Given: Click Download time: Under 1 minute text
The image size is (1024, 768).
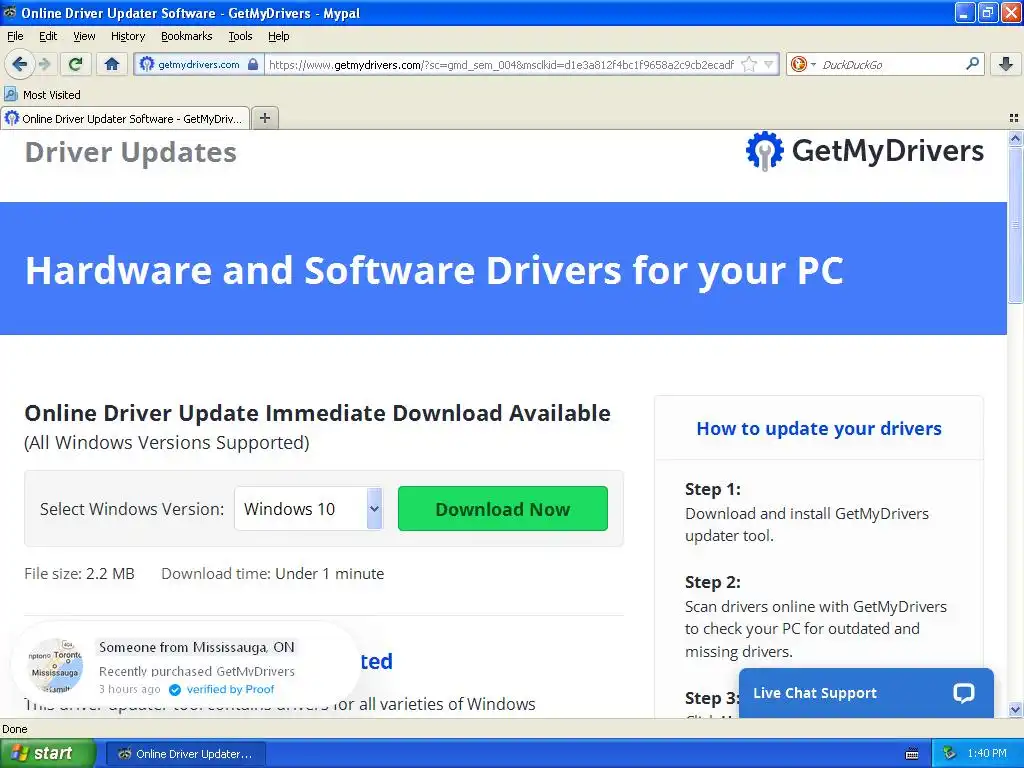Looking at the screenshot, I should point(272,573).
